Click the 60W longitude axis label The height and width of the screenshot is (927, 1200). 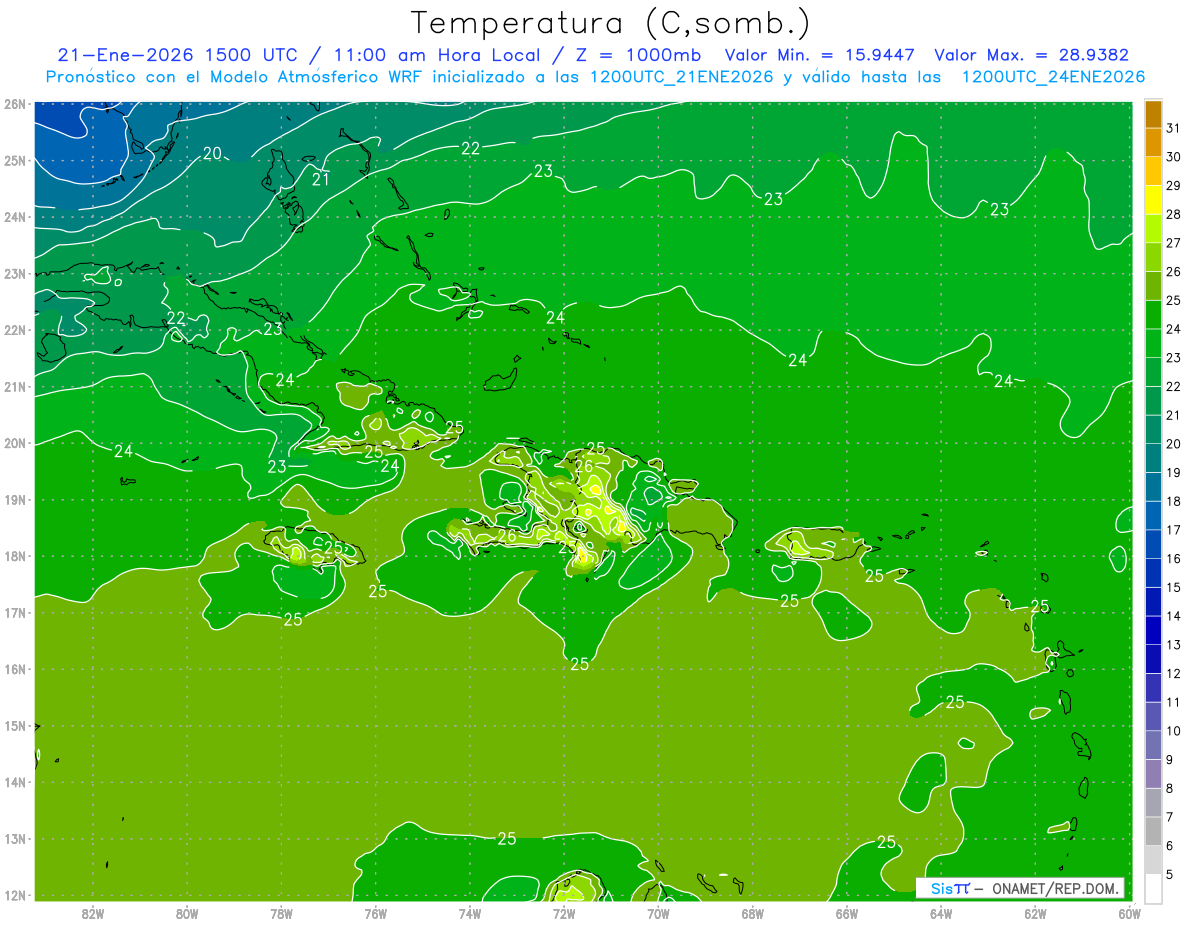click(x=1130, y=913)
